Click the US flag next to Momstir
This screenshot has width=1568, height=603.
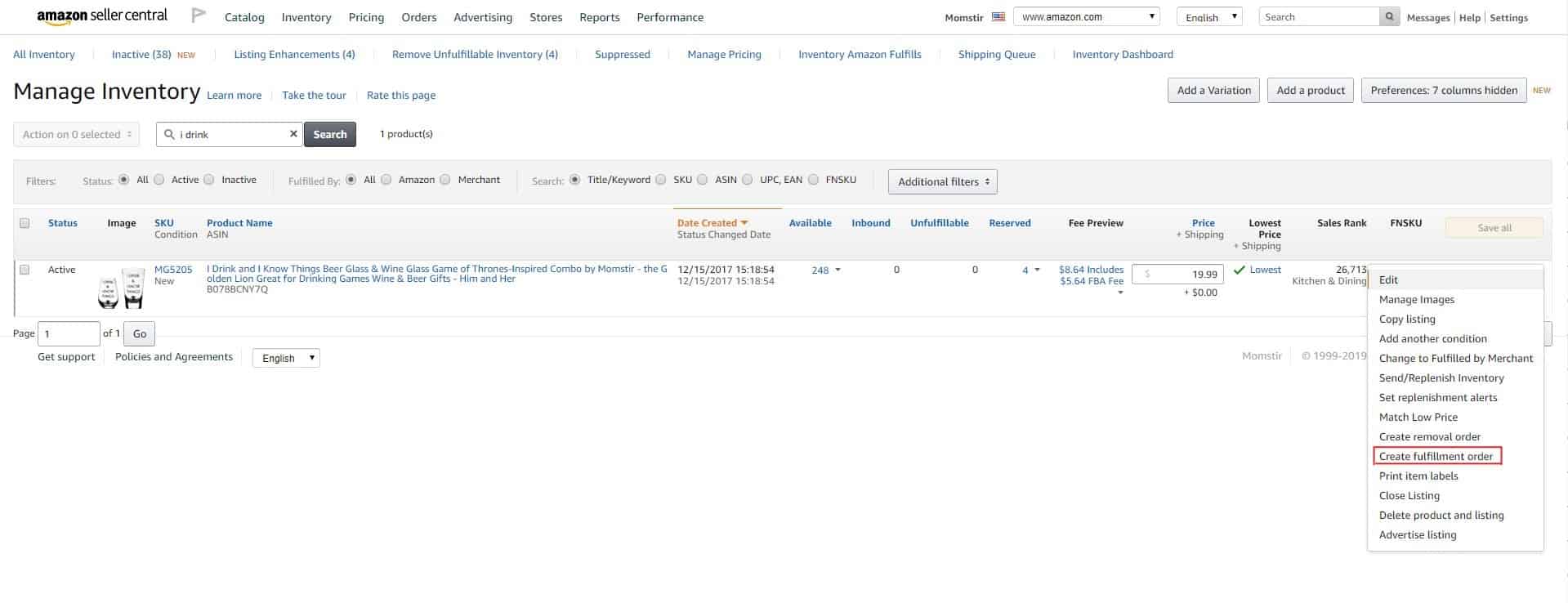(998, 17)
